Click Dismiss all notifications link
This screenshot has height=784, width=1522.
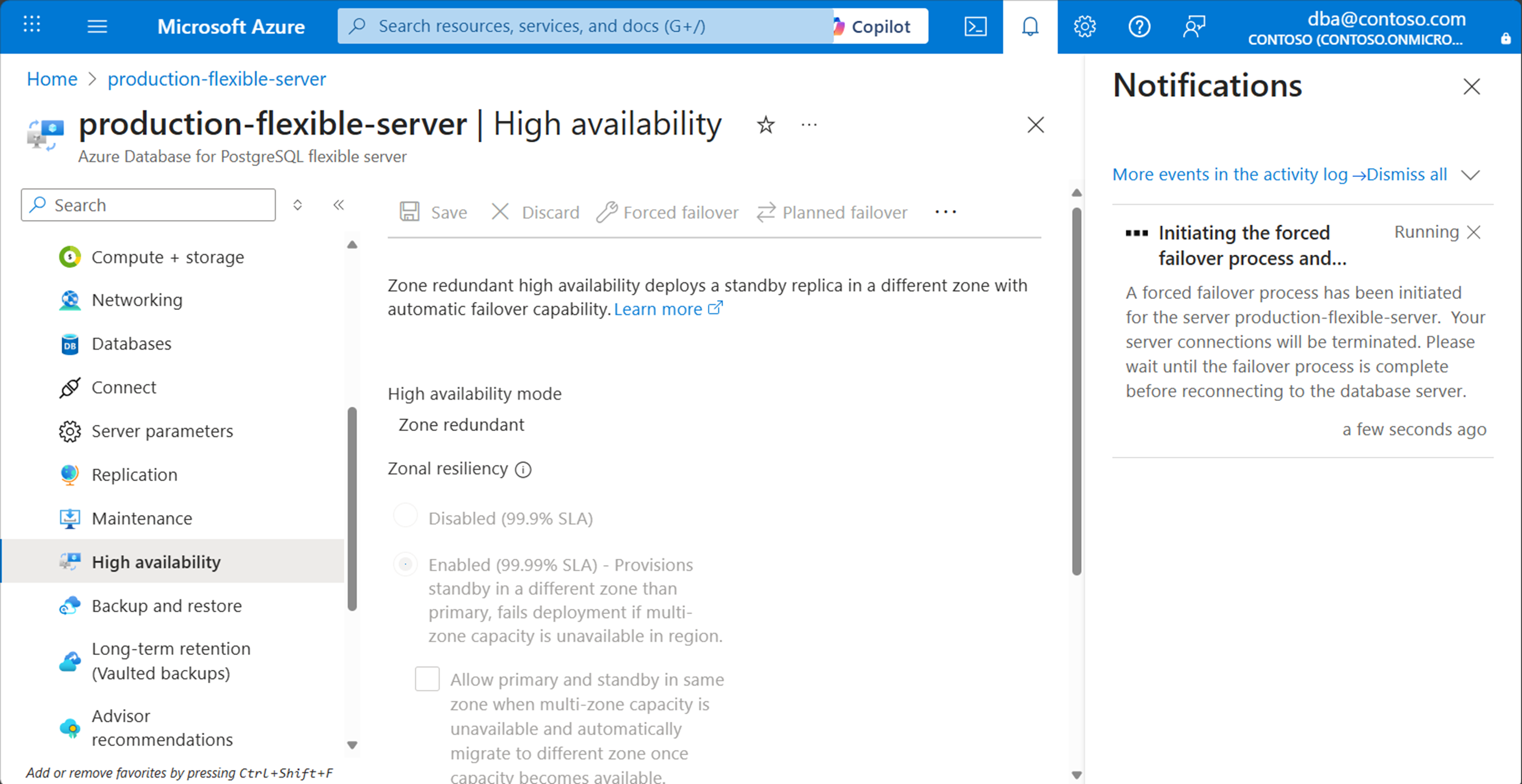1406,175
